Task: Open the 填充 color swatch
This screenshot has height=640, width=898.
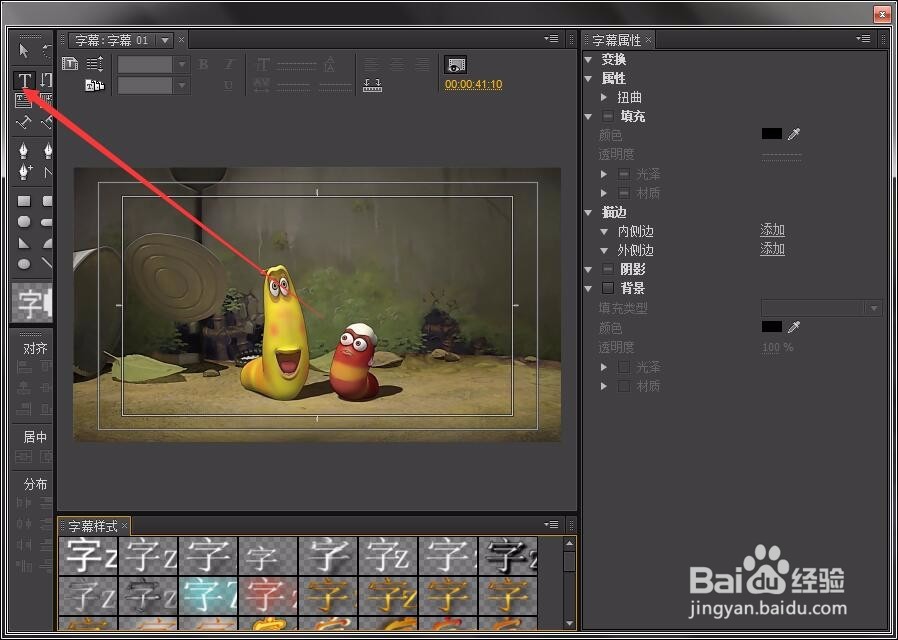Action: click(772, 134)
